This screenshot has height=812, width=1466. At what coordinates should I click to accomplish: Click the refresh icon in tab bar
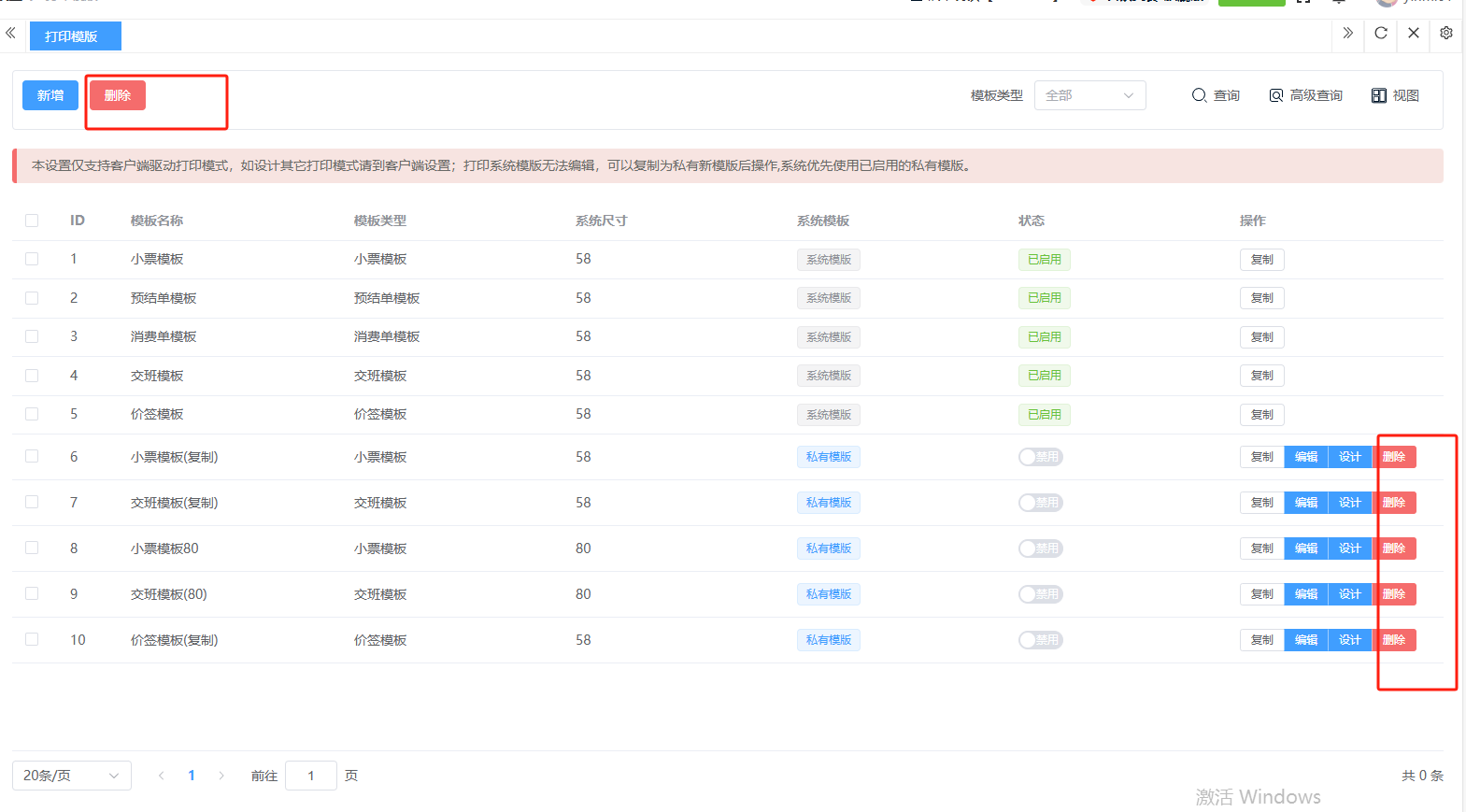[x=1380, y=34]
